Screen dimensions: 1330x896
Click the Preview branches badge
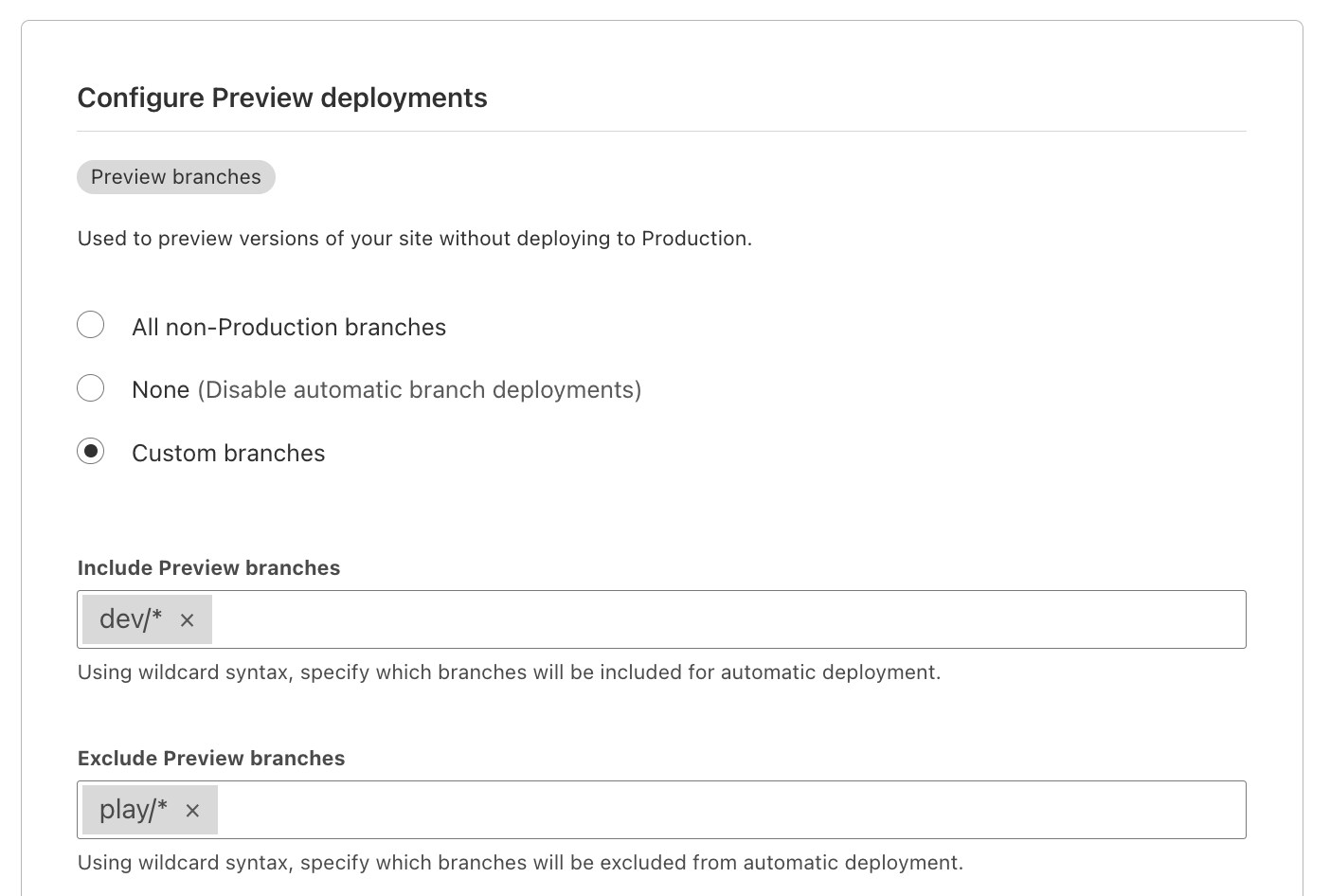175,177
